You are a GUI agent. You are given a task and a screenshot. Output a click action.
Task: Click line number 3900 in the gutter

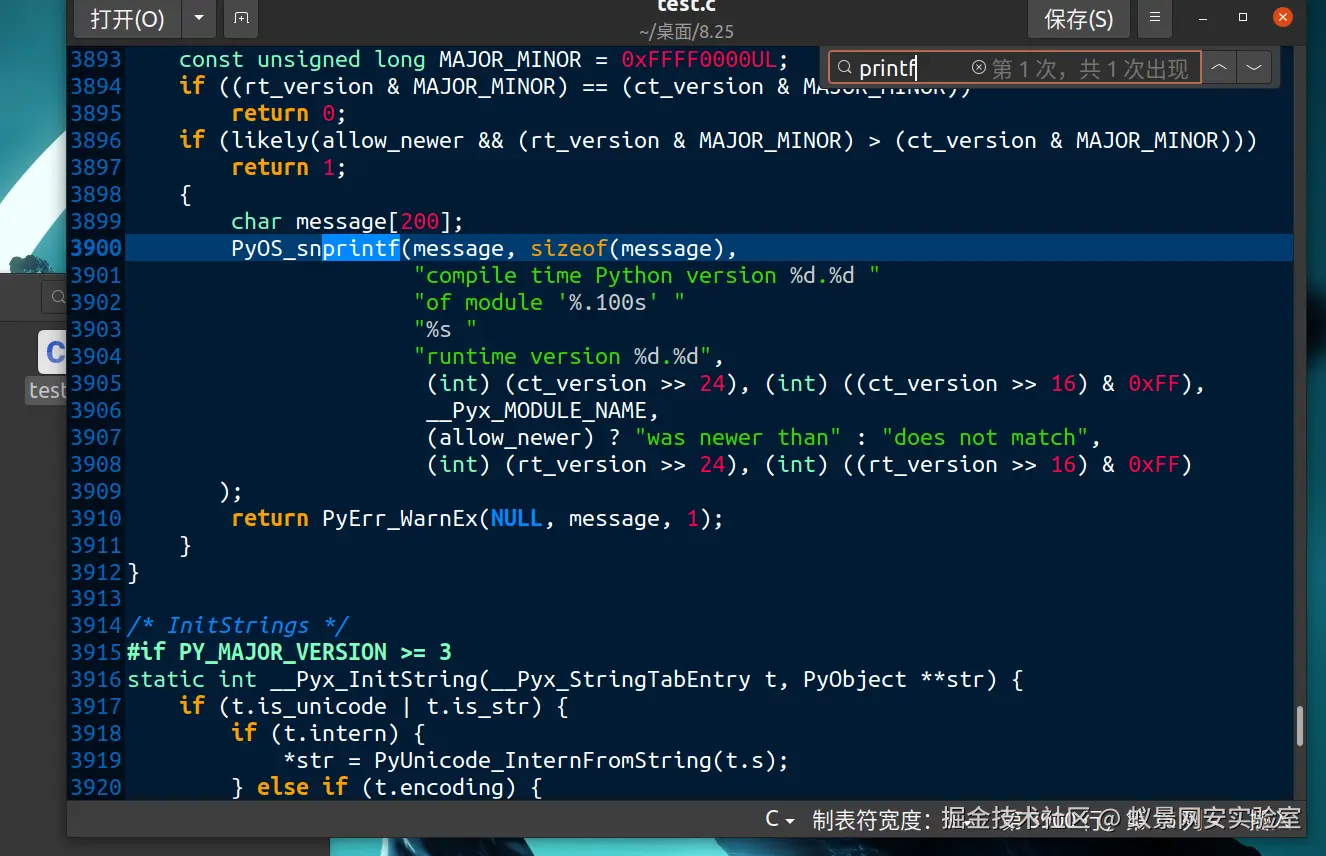pyautogui.click(x=96, y=248)
